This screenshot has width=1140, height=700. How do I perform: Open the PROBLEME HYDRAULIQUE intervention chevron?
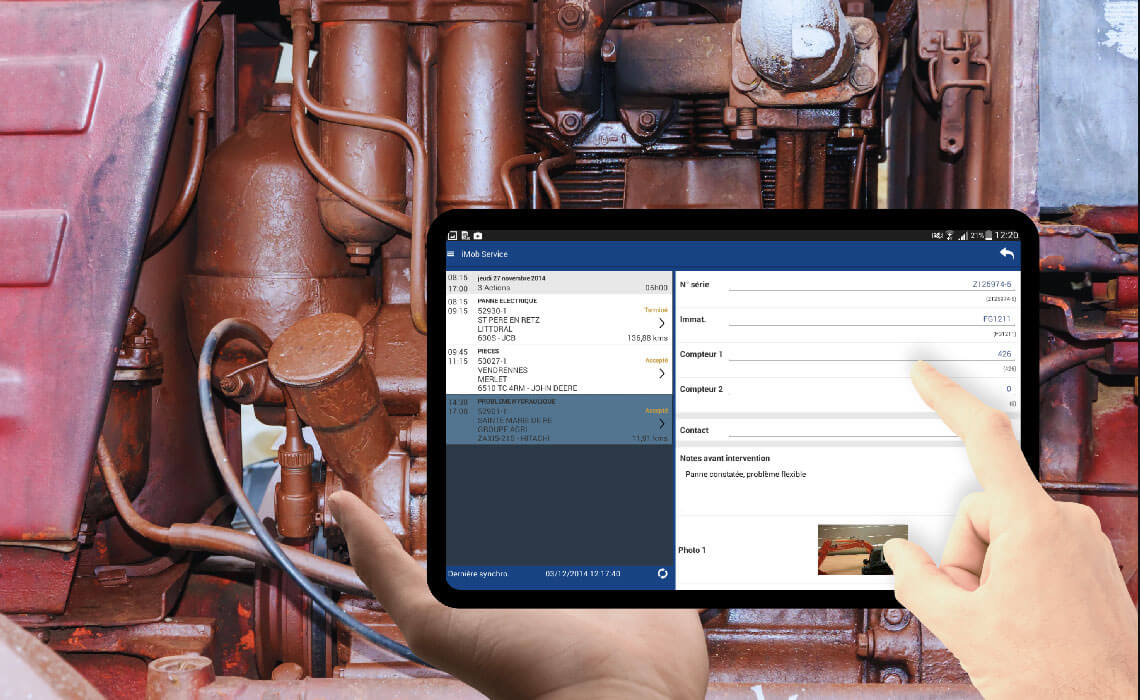coord(662,423)
